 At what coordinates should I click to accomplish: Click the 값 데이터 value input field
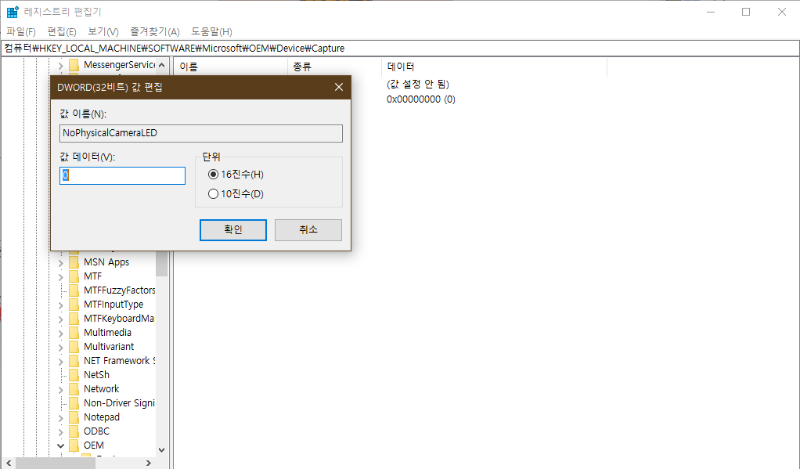[x=123, y=175]
